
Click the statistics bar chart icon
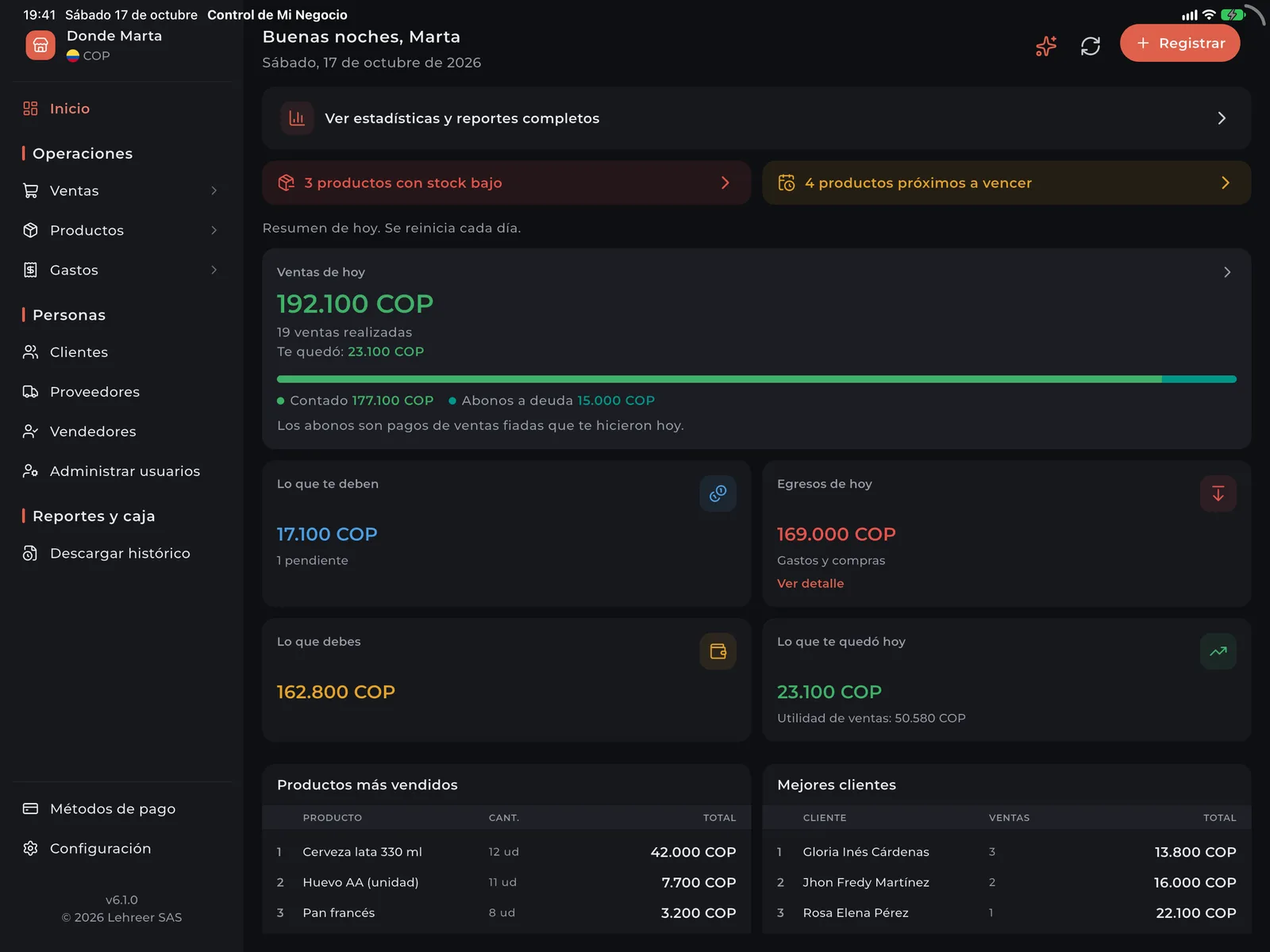297,118
